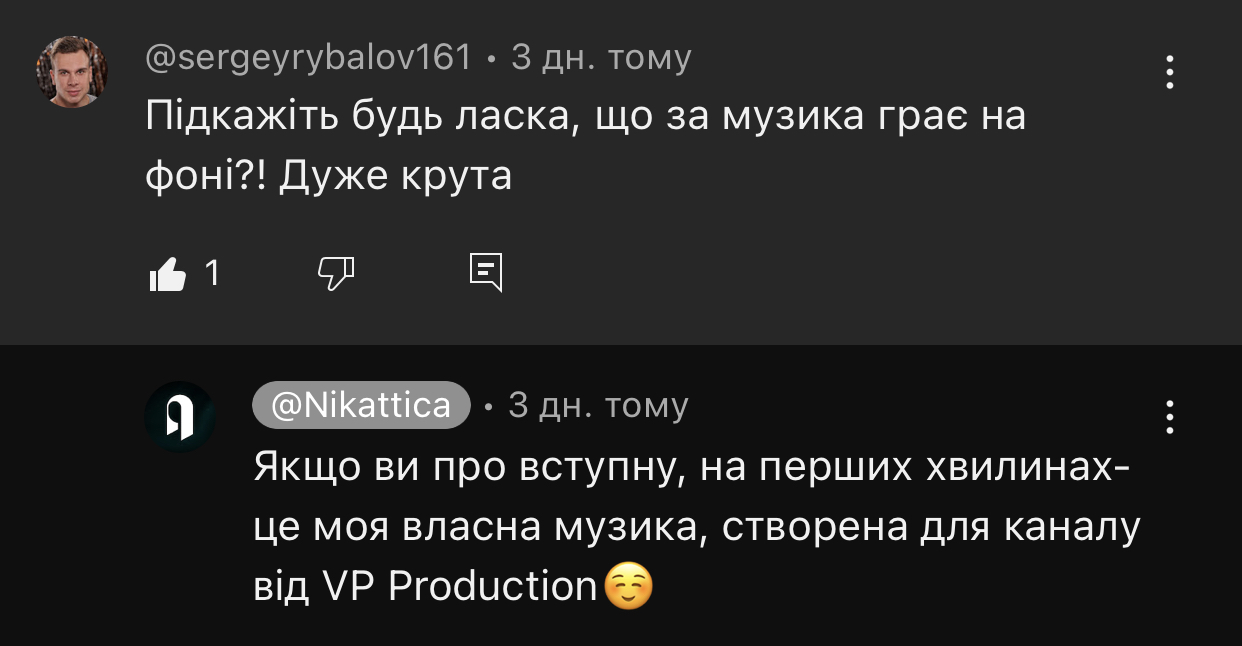Click the smiling emoji after VP Production

pyautogui.click(x=629, y=586)
